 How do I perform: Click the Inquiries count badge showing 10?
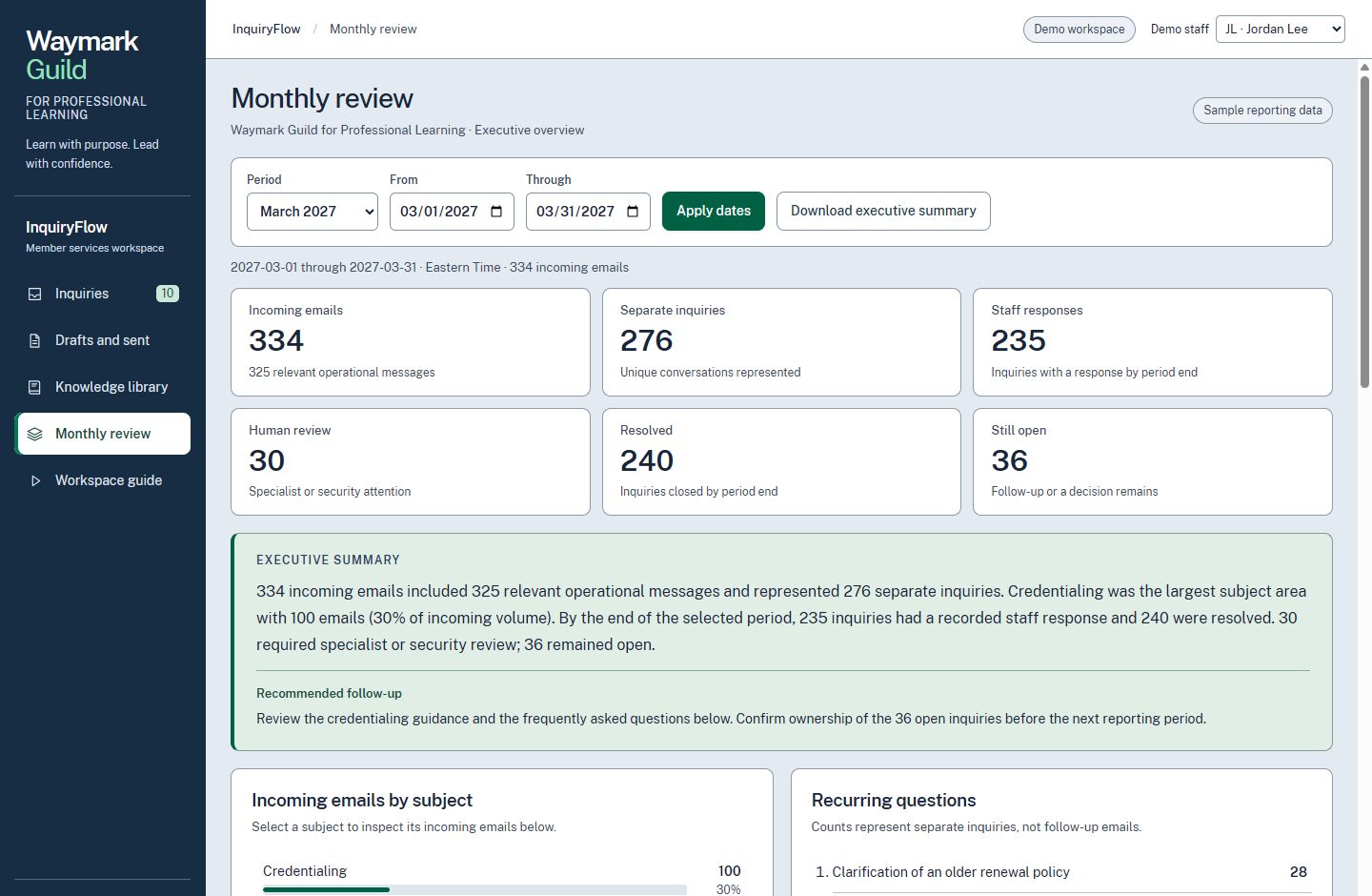click(x=168, y=294)
